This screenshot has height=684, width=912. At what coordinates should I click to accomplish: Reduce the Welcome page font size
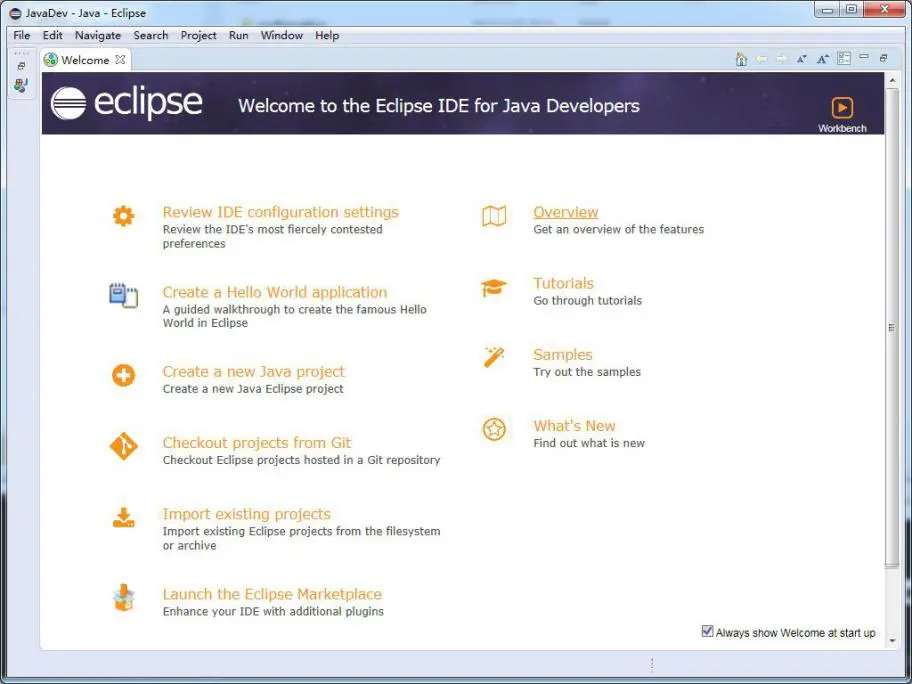(x=802, y=59)
